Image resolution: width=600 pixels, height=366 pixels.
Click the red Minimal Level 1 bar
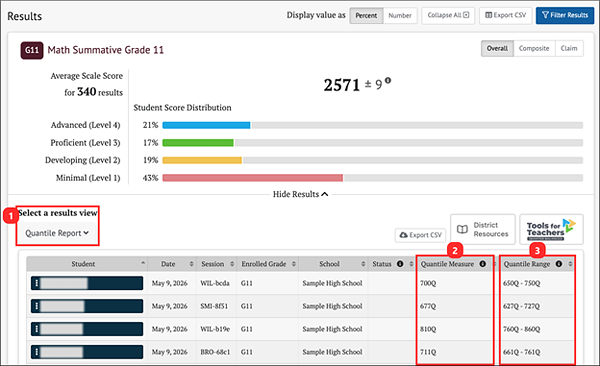coord(253,178)
